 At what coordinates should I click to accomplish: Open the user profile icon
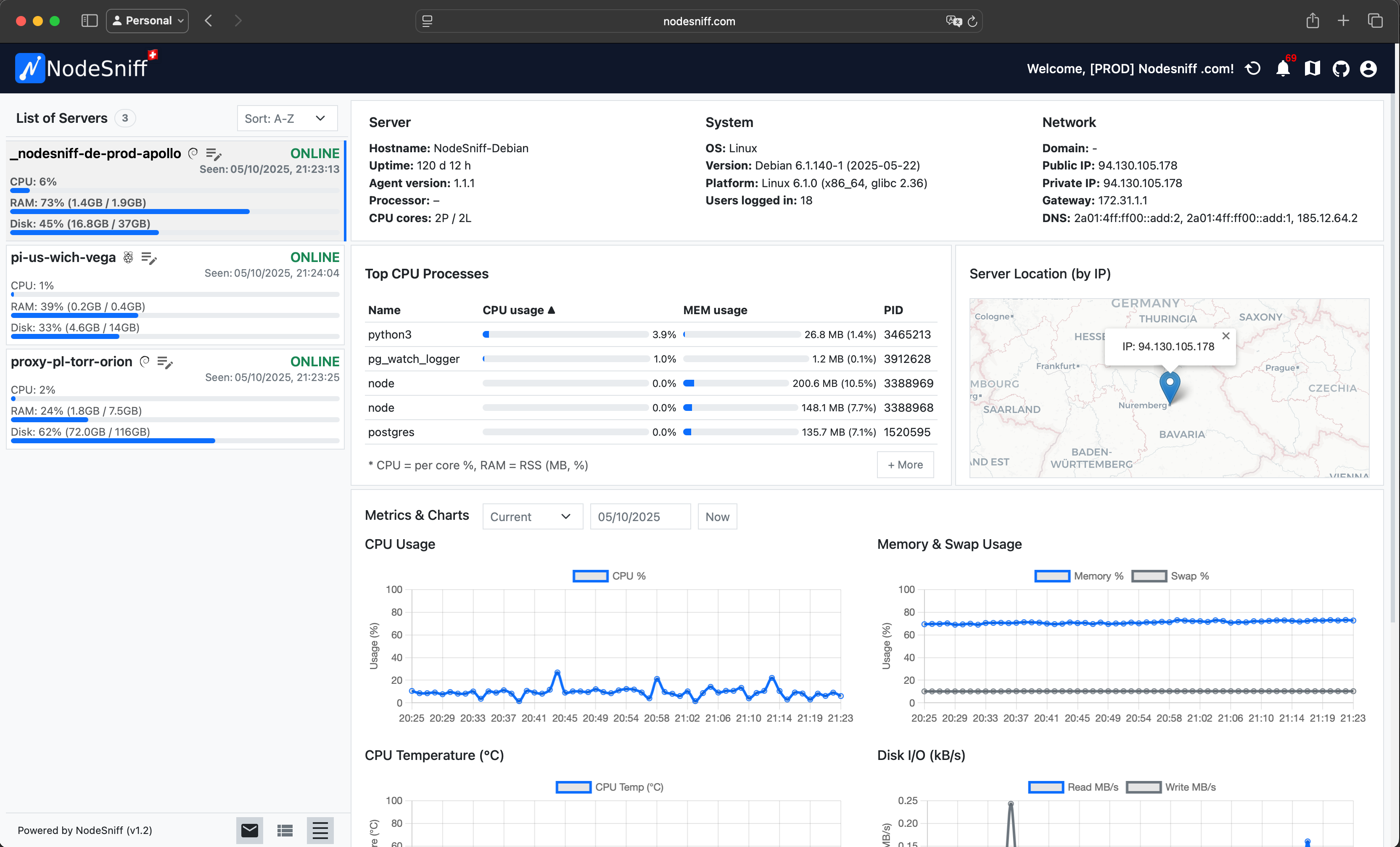tap(1368, 68)
